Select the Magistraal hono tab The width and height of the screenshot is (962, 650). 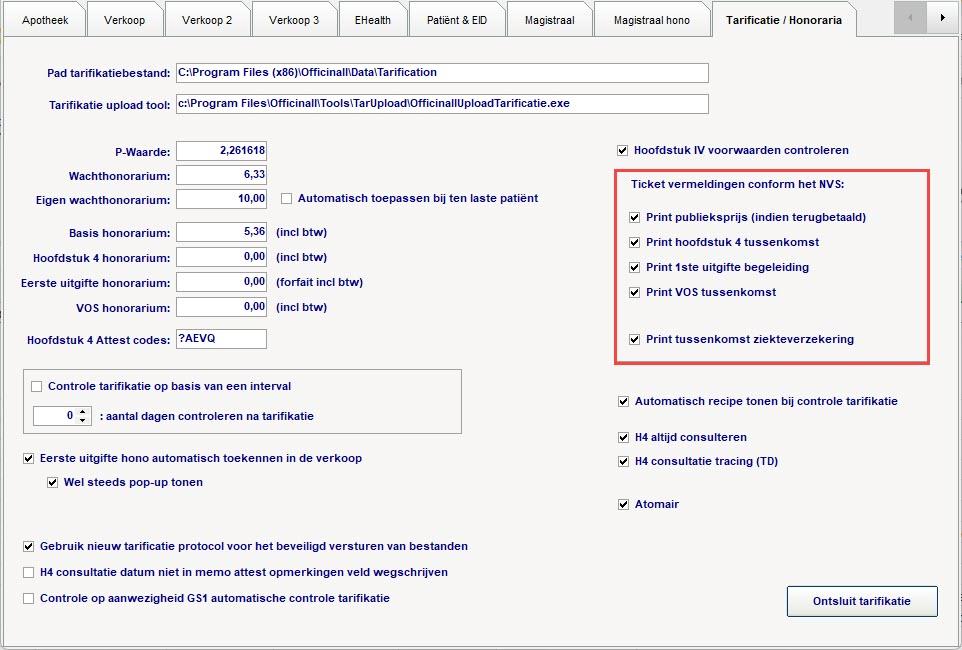[x=651, y=18]
